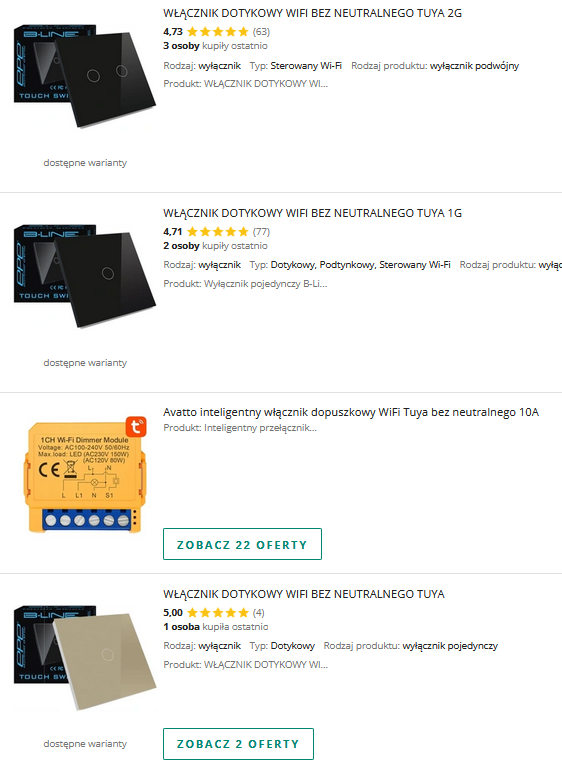Click the star rating of 4,71 product
This screenshot has width=562, height=771.
pyautogui.click(x=218, y=232)
